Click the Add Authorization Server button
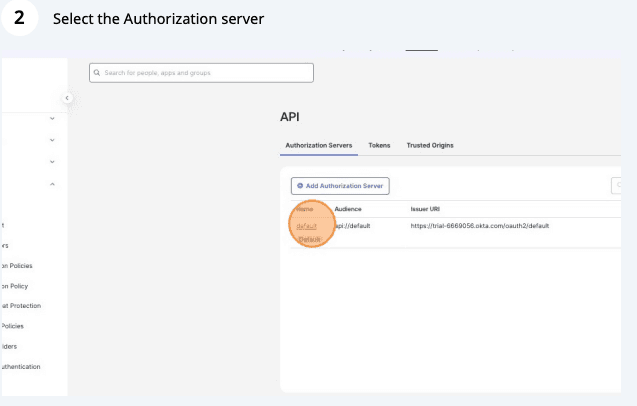 (340, 186)
